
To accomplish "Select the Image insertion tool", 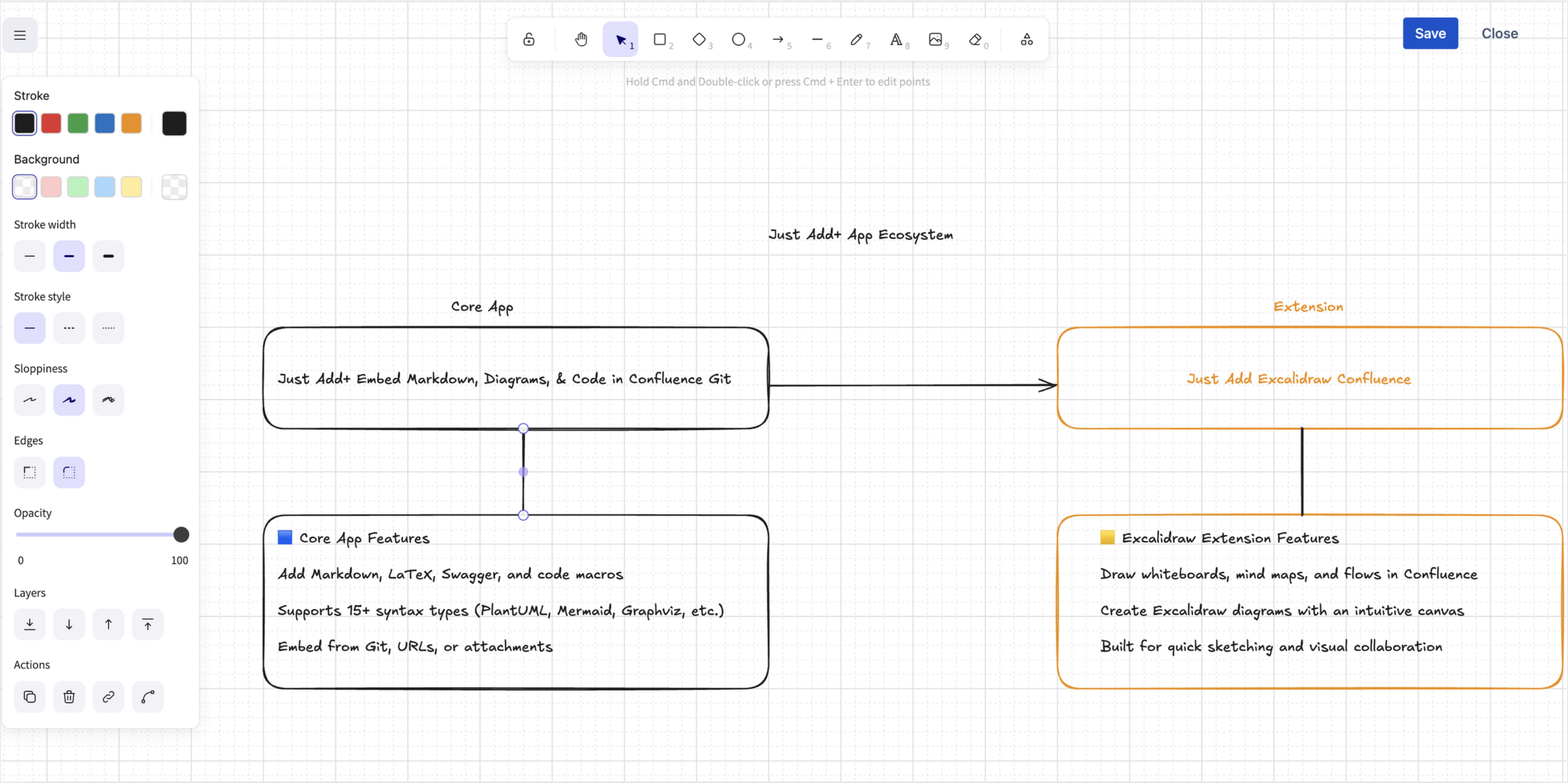I will (x=936, y=39).
